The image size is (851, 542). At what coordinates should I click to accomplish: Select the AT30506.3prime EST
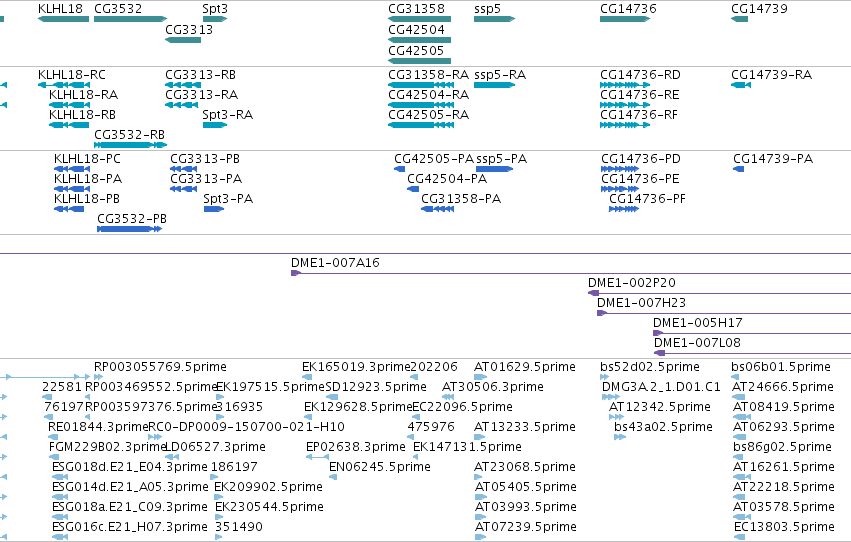446,397
